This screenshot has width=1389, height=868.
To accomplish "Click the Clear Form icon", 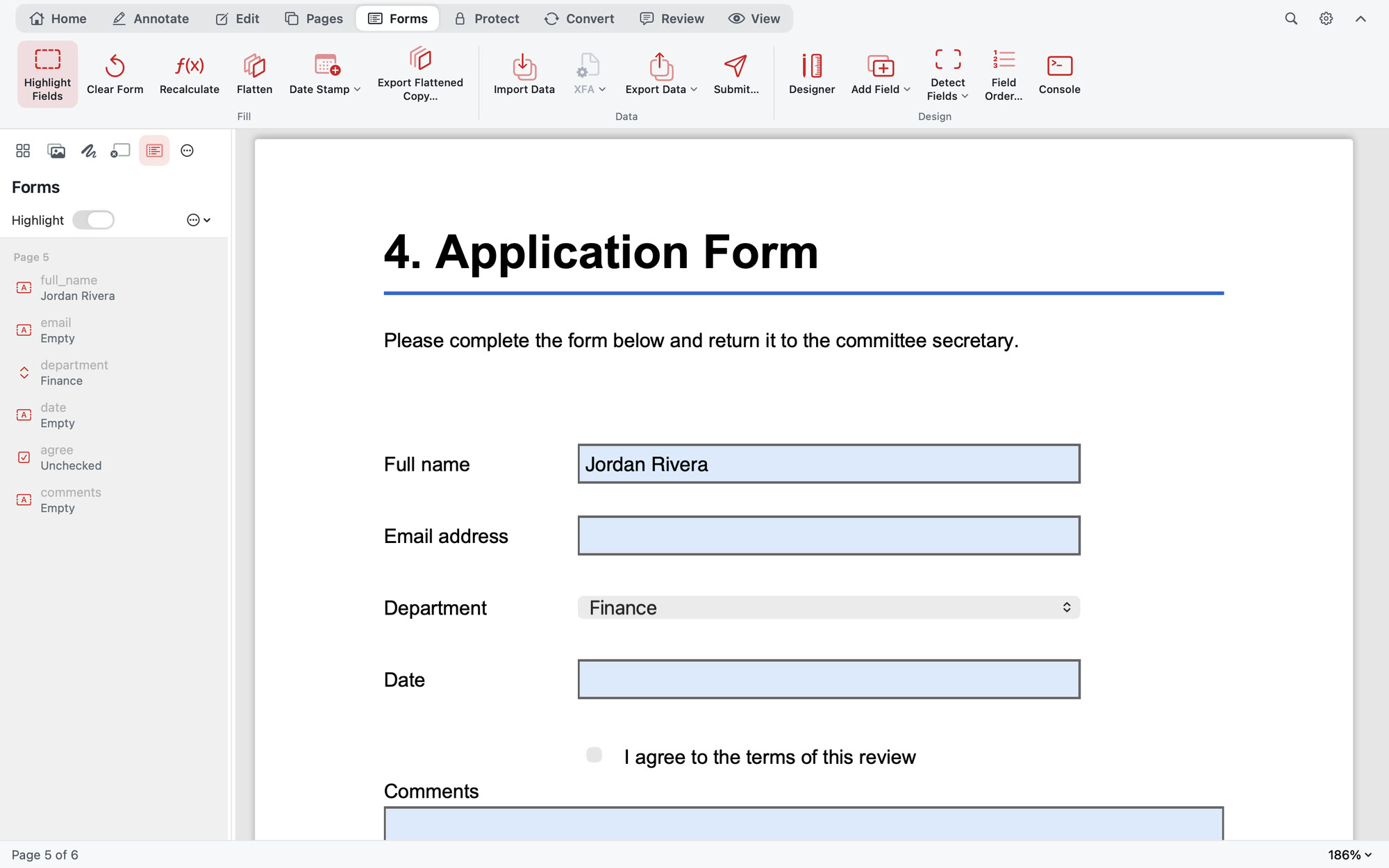I will (115, 66).
